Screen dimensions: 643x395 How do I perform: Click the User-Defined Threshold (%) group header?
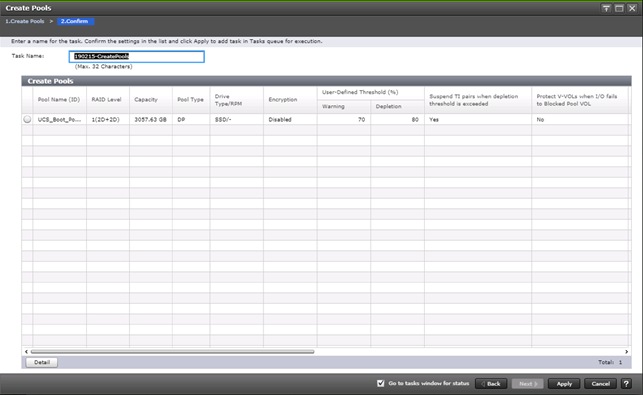pos(371,93)
